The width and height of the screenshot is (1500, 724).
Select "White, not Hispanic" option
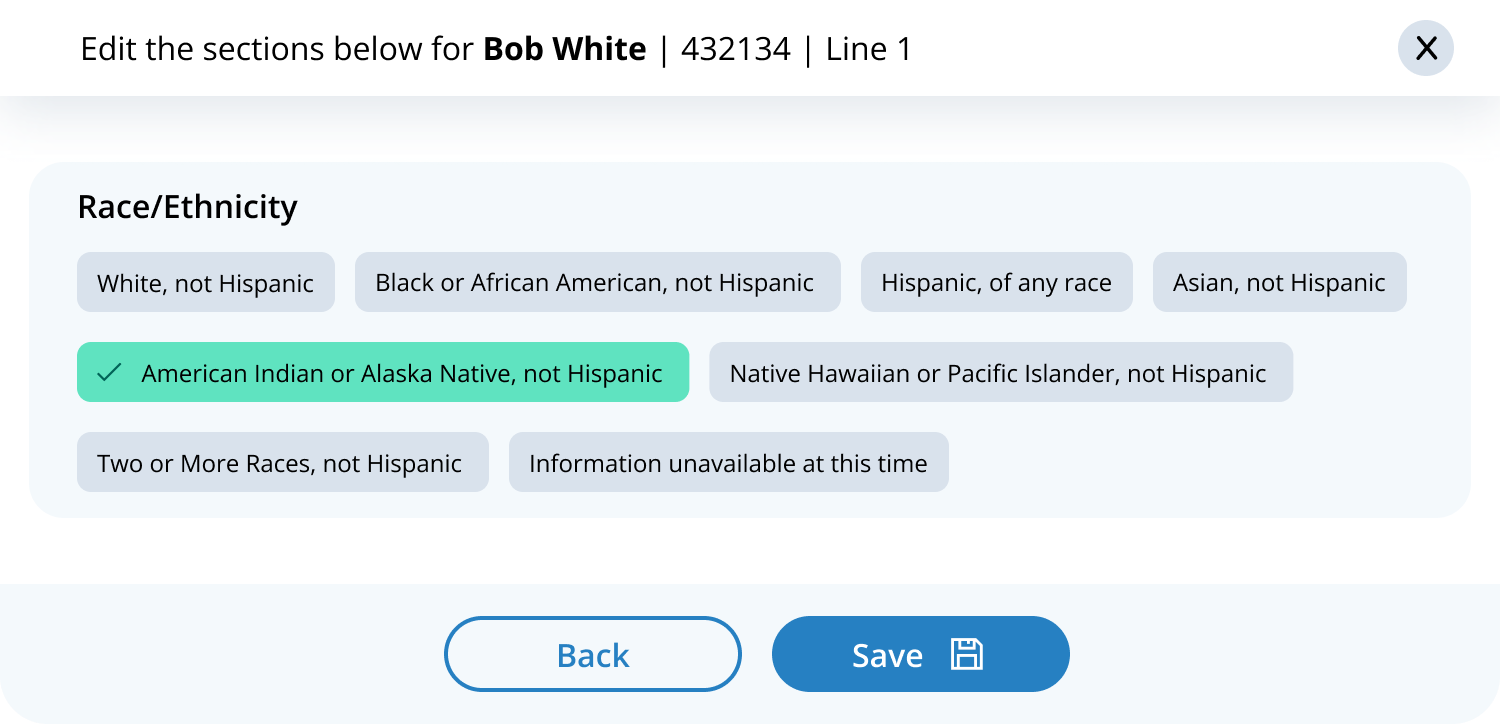(x=205, y=283)
